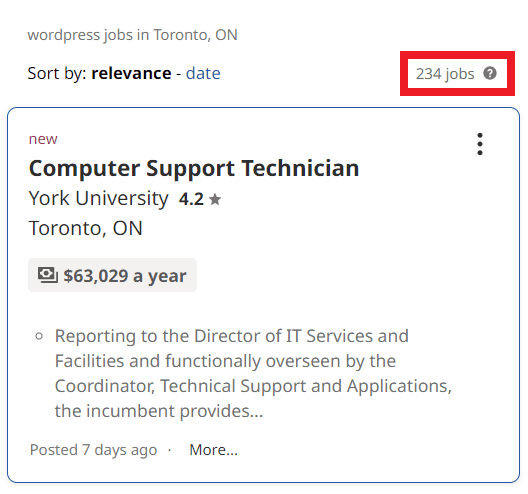Click the salary money icon
The height and width of the screenshot is (494, 528).
click(48, 275)
